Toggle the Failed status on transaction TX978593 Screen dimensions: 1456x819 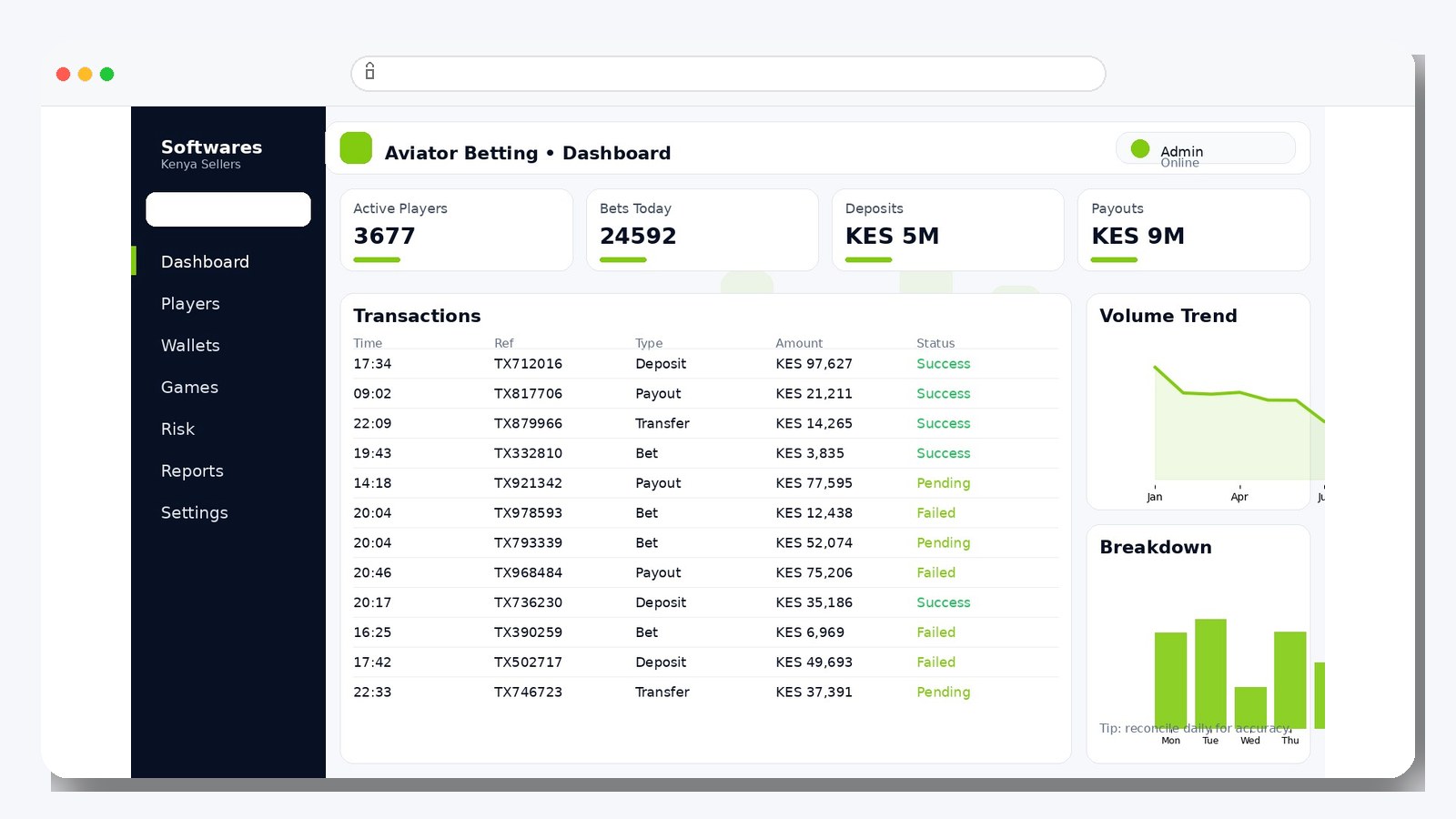pyautogui.click(x=935, y=512)
